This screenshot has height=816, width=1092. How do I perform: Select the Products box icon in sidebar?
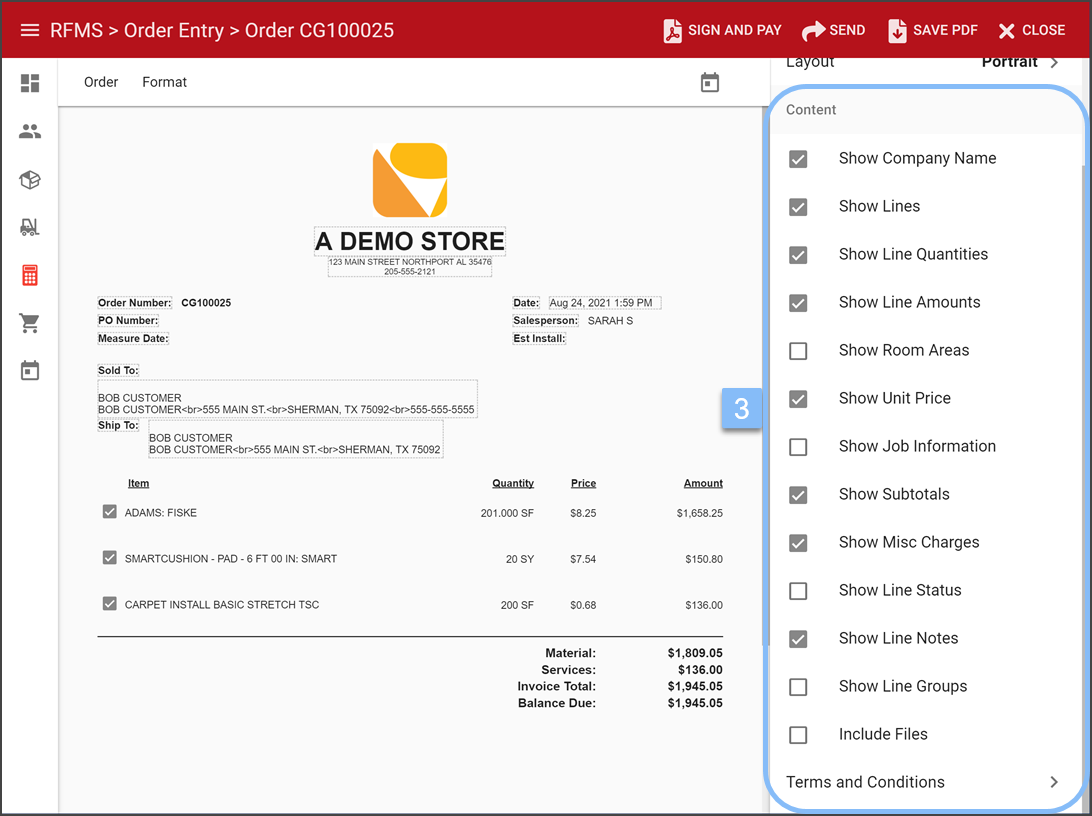pos(29,179)
